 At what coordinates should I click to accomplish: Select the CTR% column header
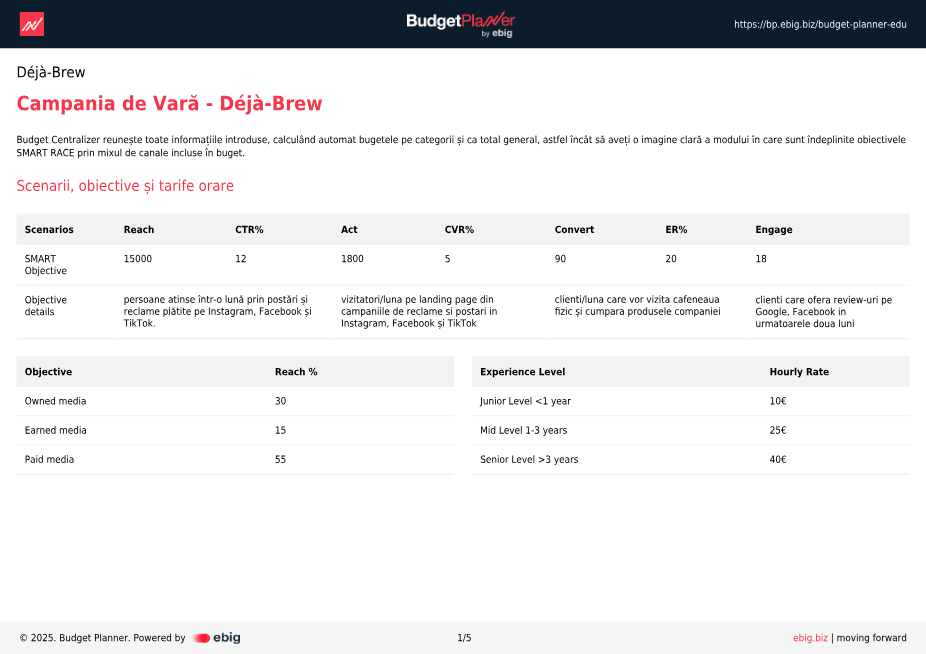pos(249,230)
